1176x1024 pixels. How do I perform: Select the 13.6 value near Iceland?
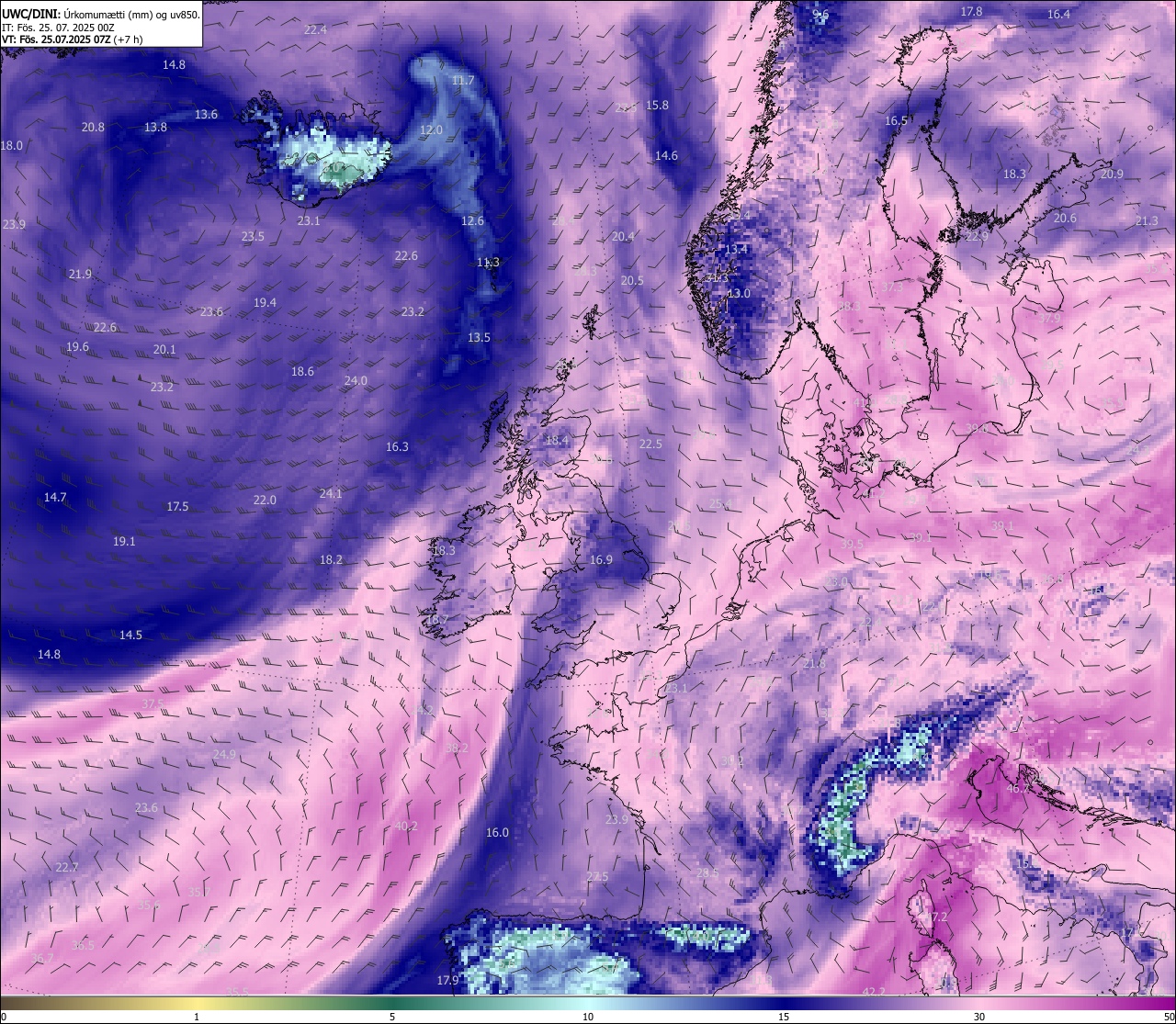click(206, 115)
